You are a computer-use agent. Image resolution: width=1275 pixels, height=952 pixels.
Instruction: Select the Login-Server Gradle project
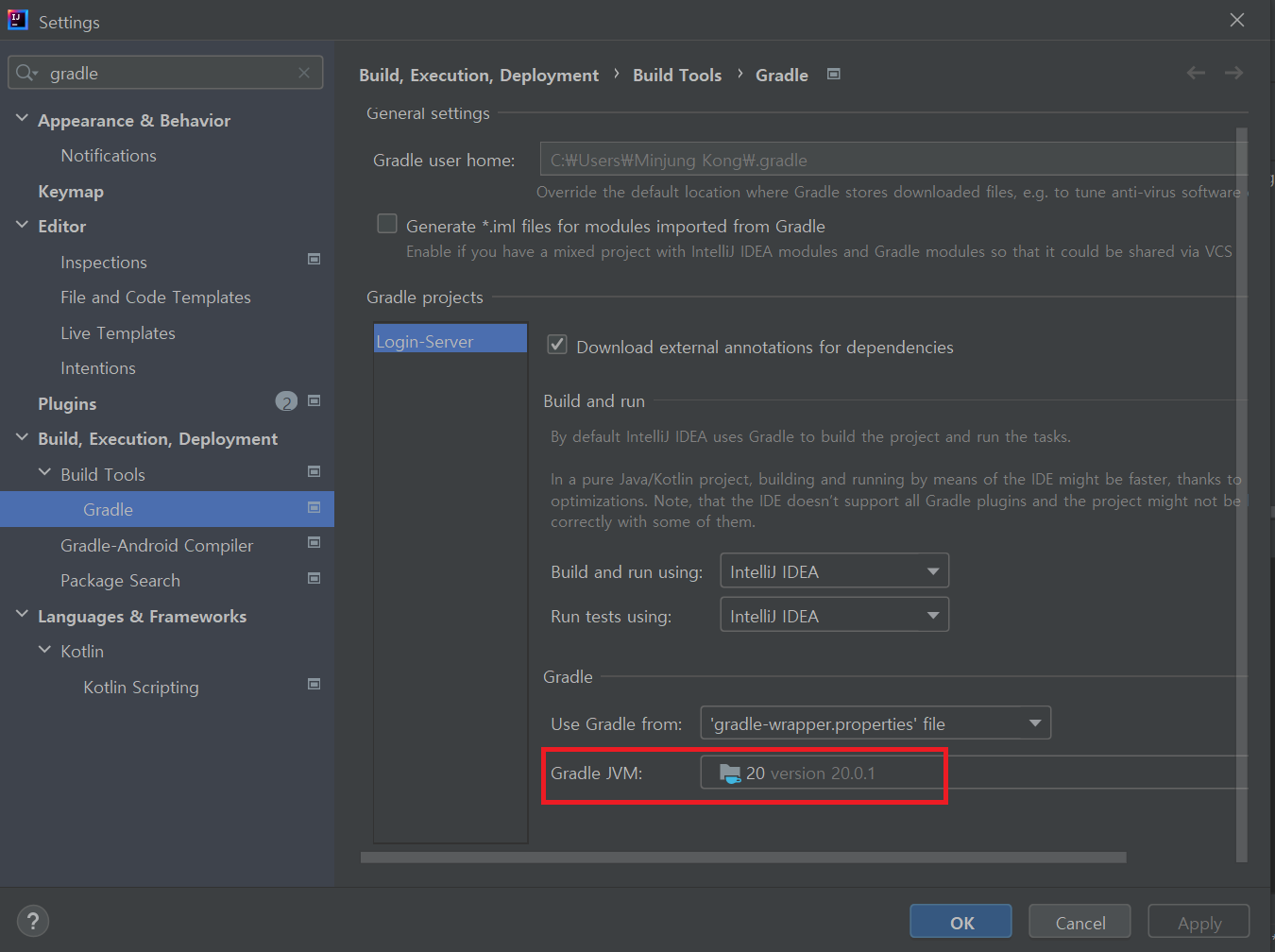tap(450, 340)
